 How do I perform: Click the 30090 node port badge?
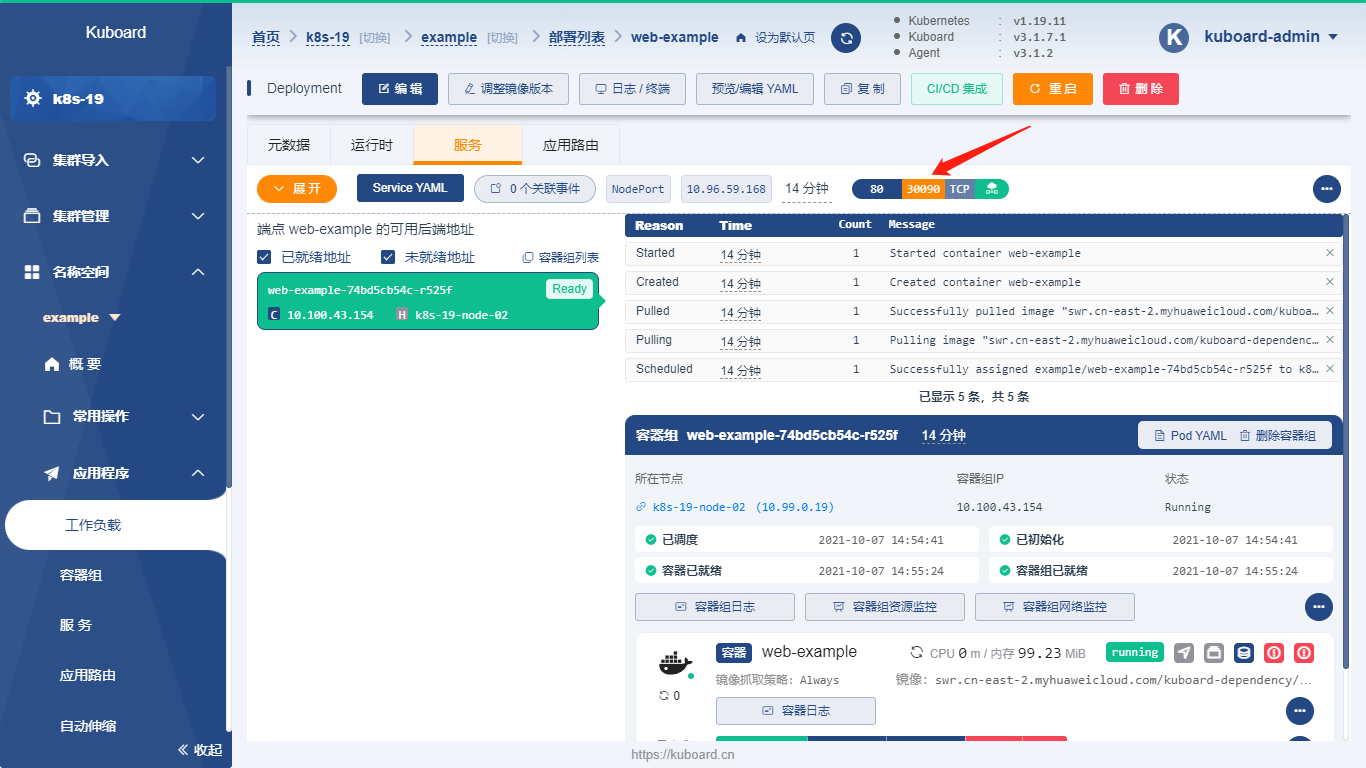coord(923,189)
